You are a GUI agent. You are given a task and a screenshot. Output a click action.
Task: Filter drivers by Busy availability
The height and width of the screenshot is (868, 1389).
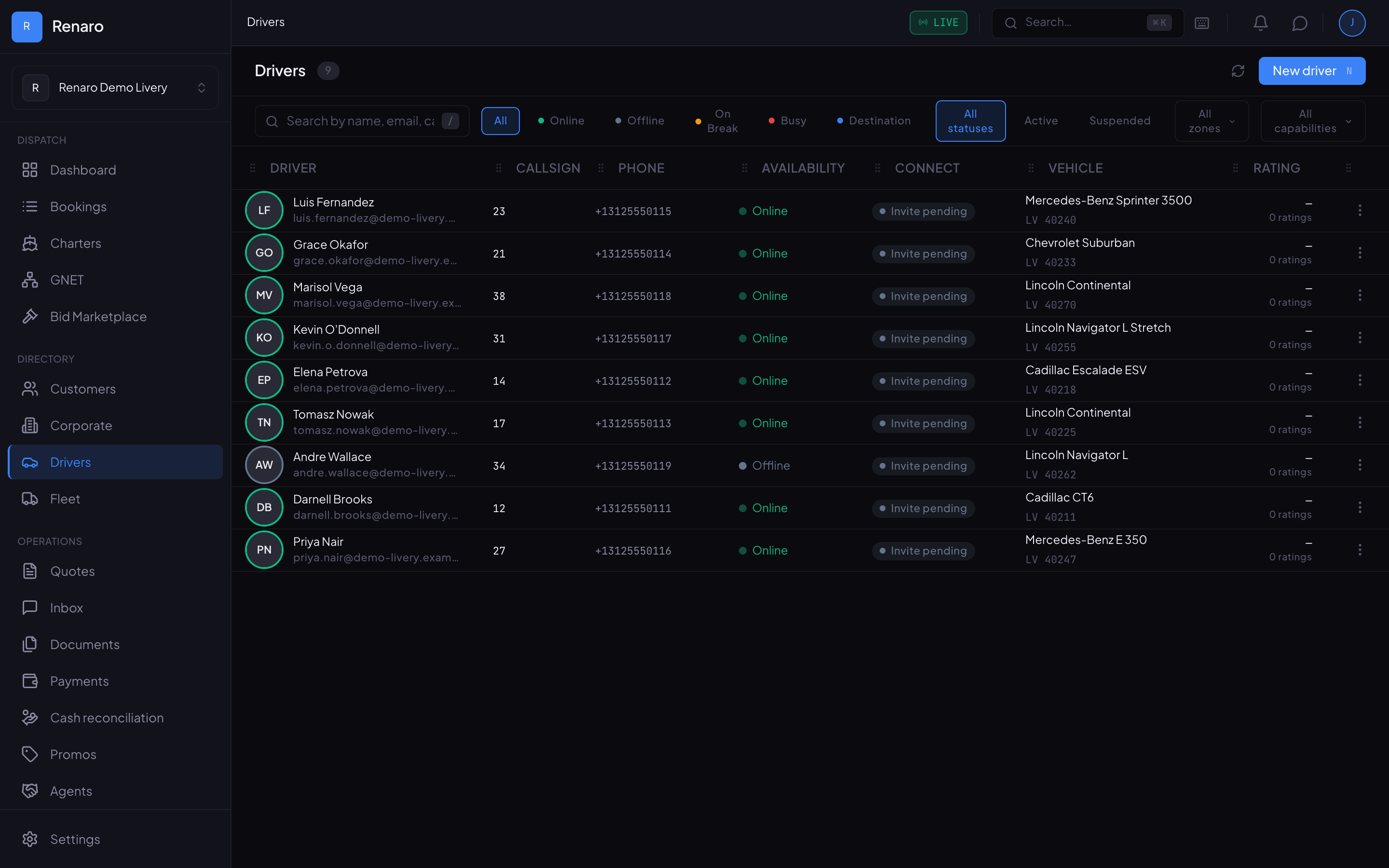pos(787,121)
